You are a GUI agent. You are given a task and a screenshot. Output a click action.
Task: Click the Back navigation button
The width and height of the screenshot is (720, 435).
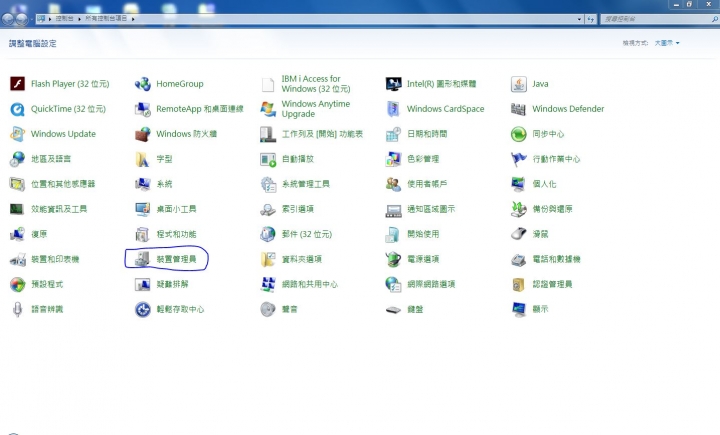coord(8,19)
